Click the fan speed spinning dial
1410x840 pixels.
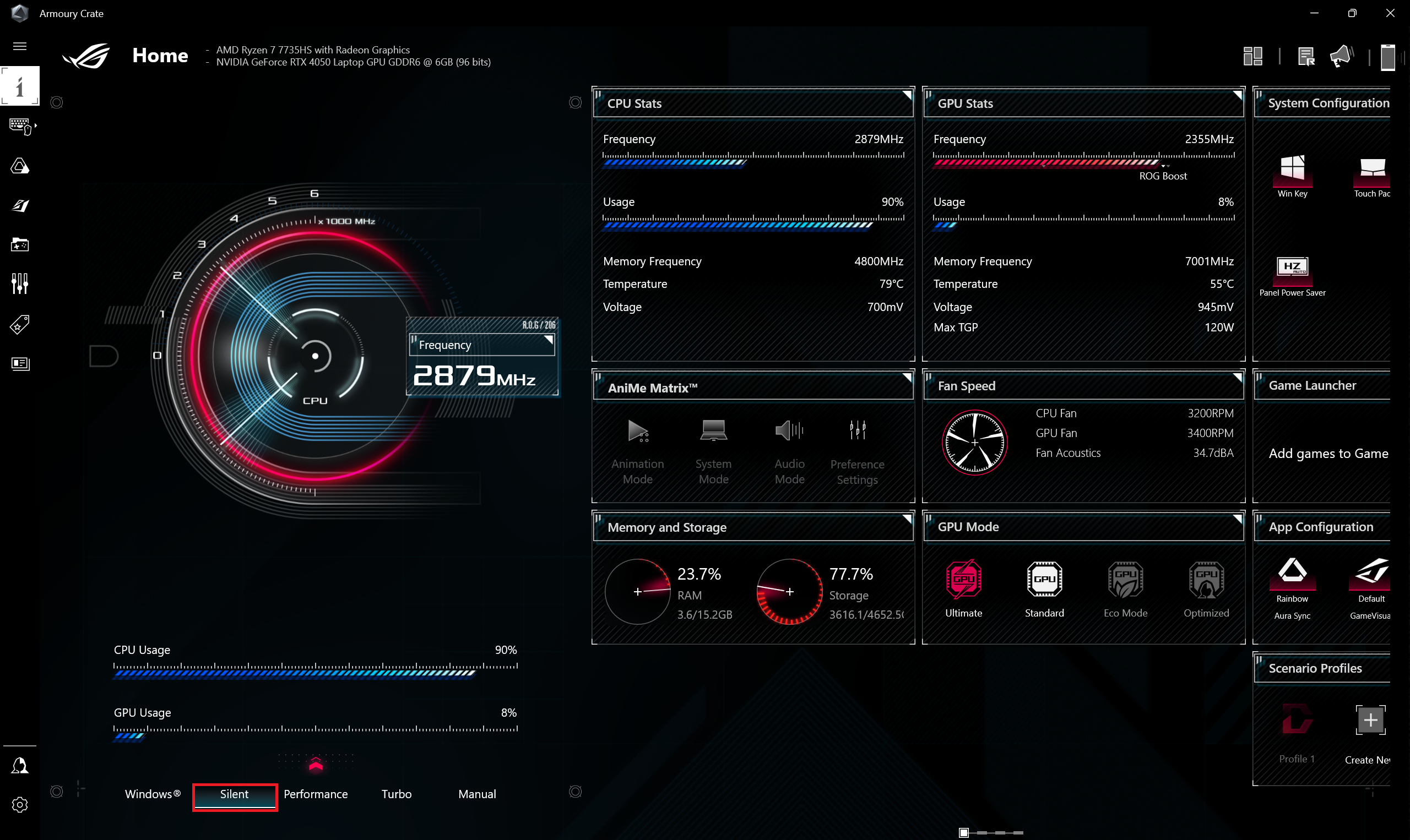click(x=974, y=443)
